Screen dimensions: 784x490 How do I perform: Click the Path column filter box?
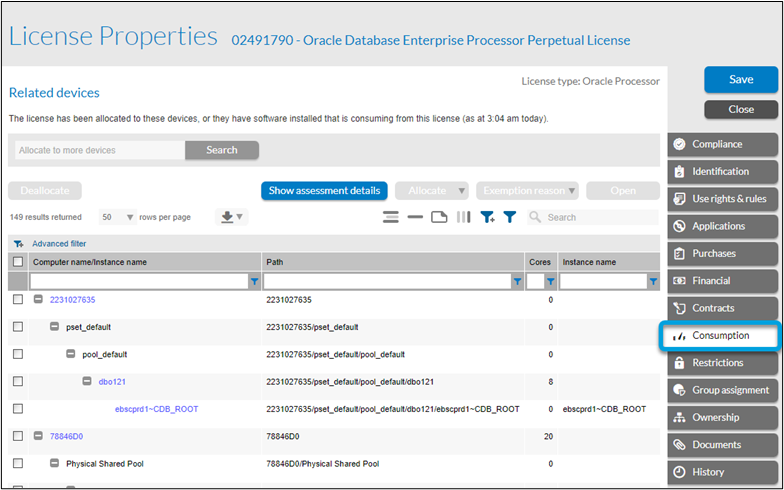387,282
